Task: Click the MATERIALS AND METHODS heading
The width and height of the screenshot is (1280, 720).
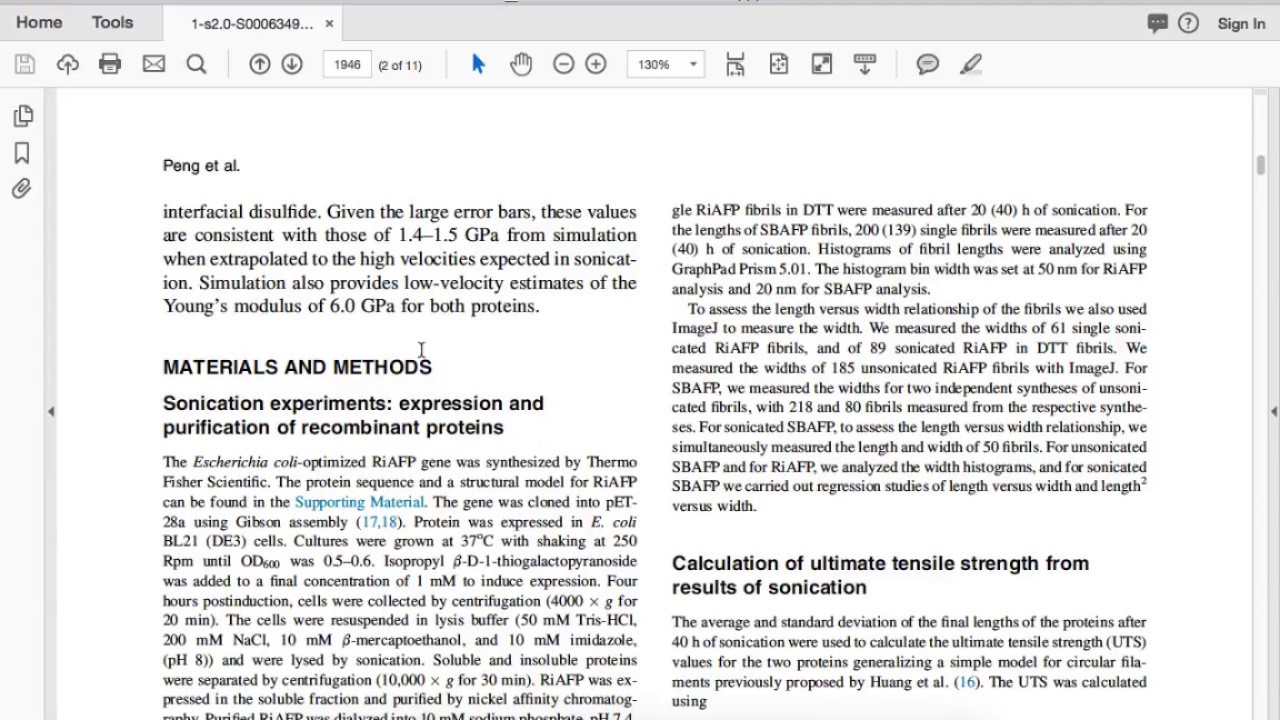Action: click(297, 367)
